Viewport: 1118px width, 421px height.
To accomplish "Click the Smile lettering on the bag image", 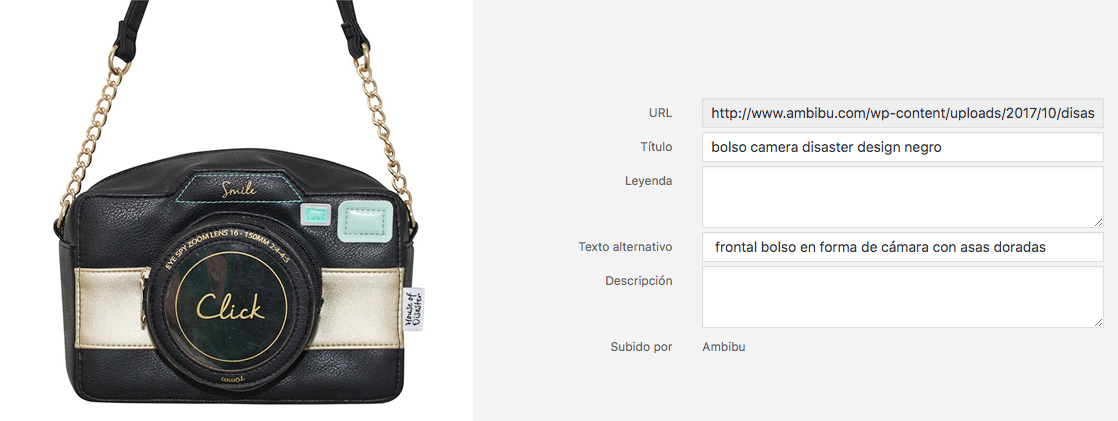I will 238,191.
